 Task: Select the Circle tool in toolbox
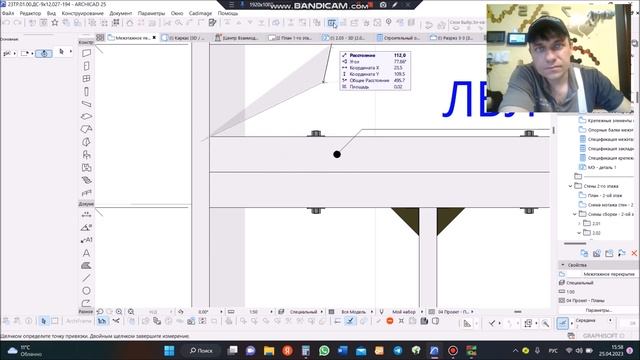[86, 291]
